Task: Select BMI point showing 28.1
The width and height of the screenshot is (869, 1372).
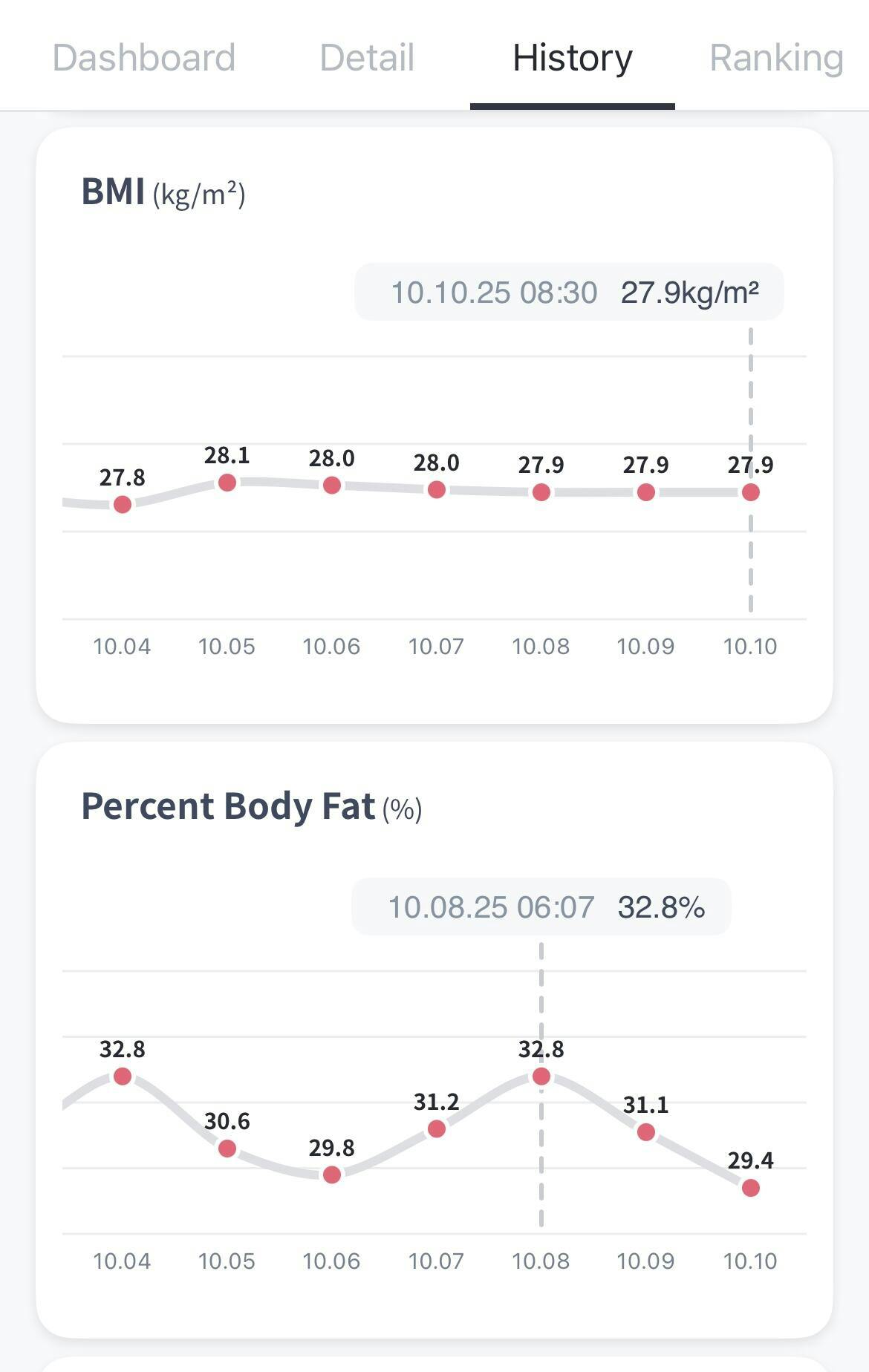Action: [227, 483]
